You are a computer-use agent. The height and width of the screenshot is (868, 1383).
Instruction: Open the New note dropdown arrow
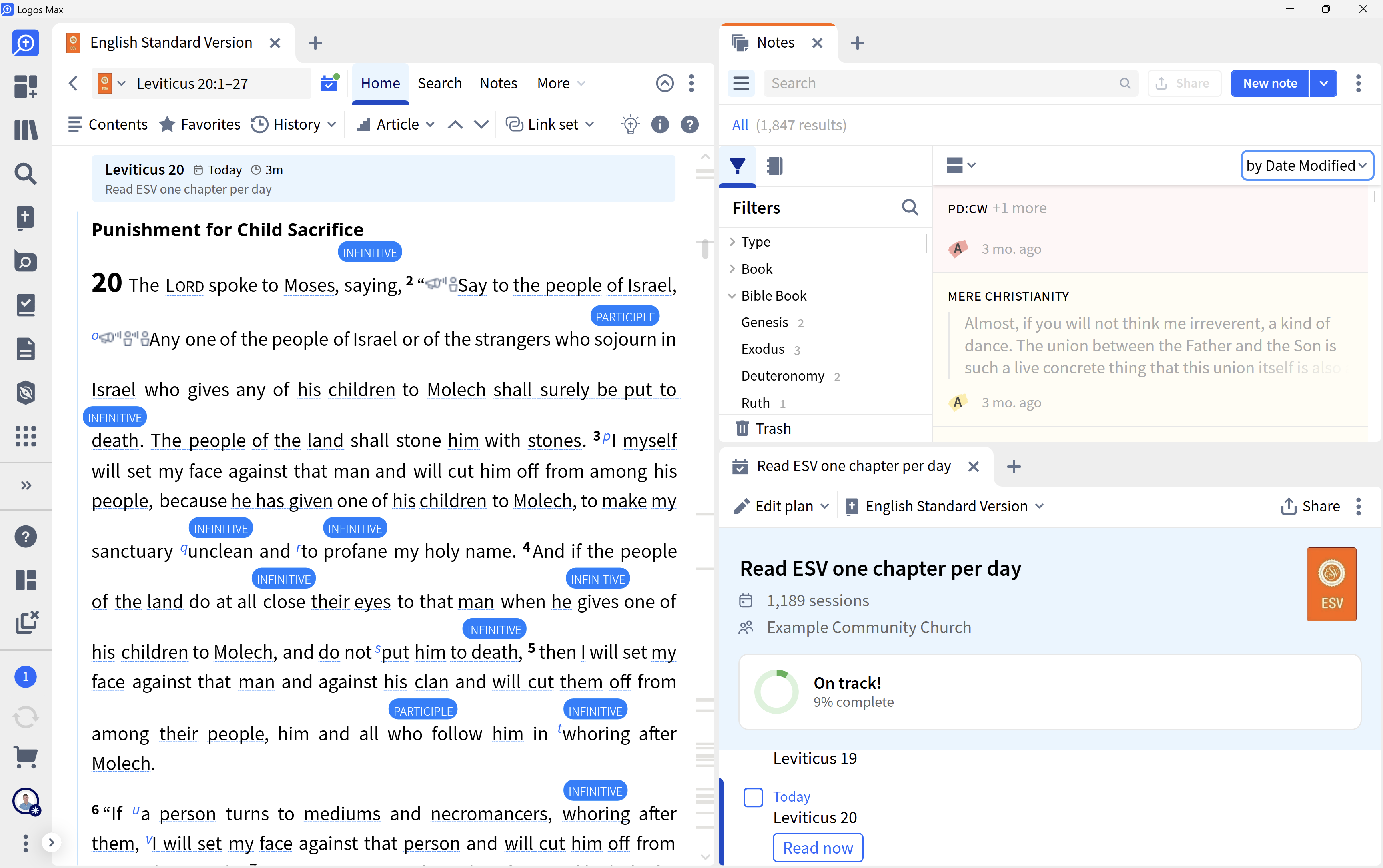(1323, 84)
